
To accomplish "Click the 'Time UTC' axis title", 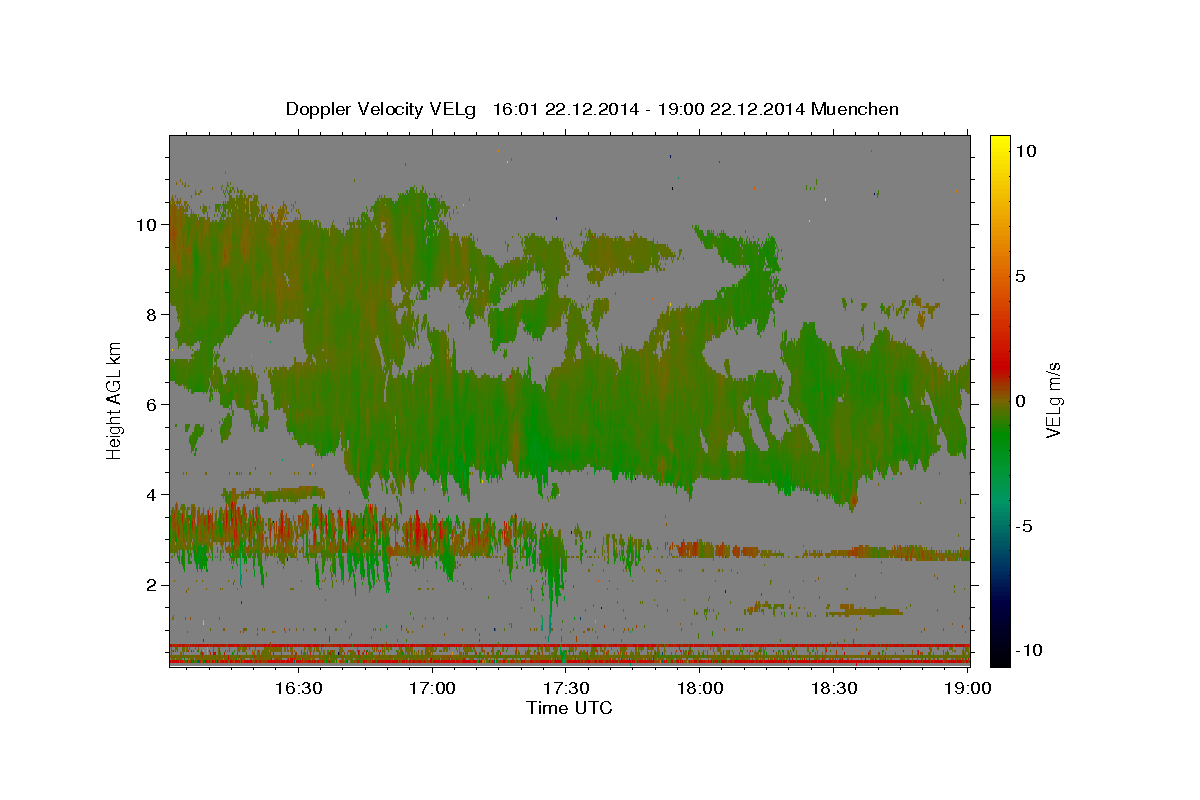I will [x=569, y=708].
